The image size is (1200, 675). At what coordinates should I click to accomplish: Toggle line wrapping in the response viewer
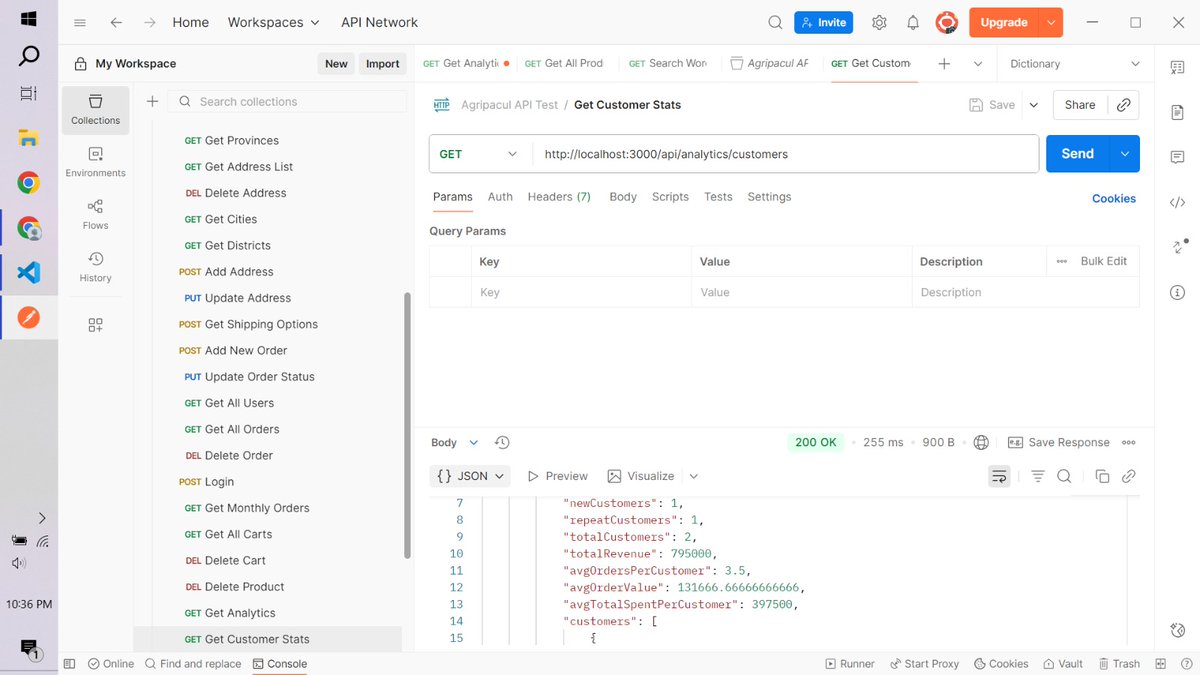pyautogui.click(x=999, y=476)
